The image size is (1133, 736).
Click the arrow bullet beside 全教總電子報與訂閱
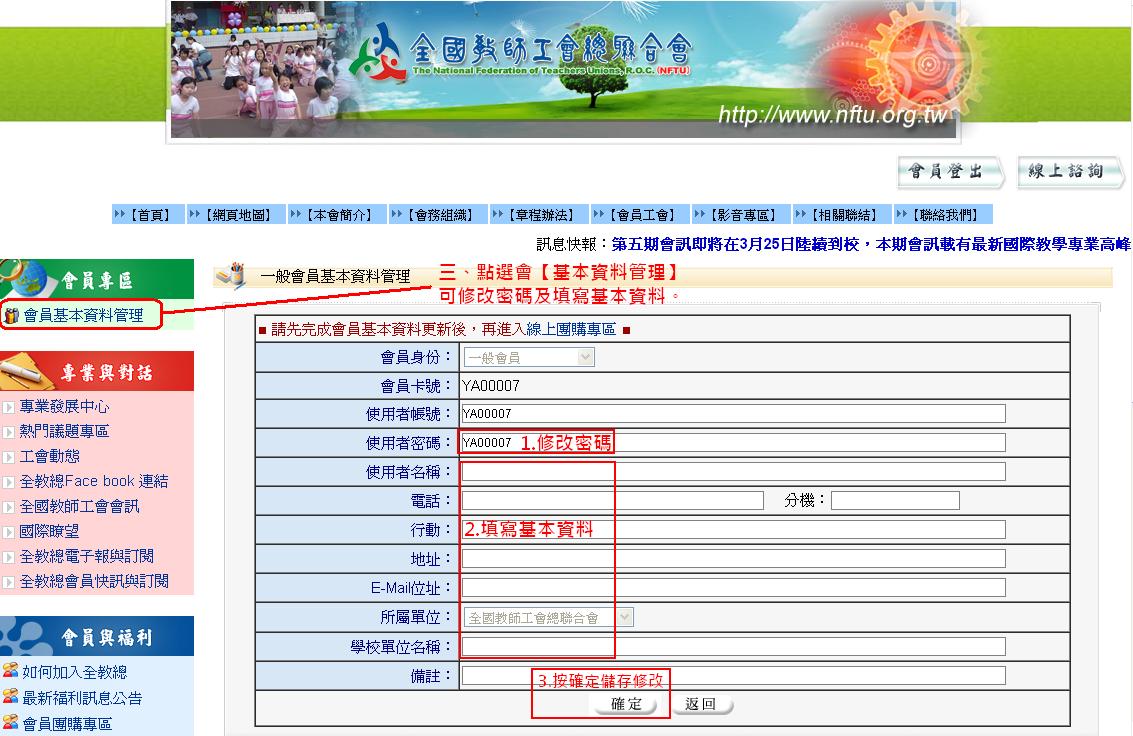(9, 557)
